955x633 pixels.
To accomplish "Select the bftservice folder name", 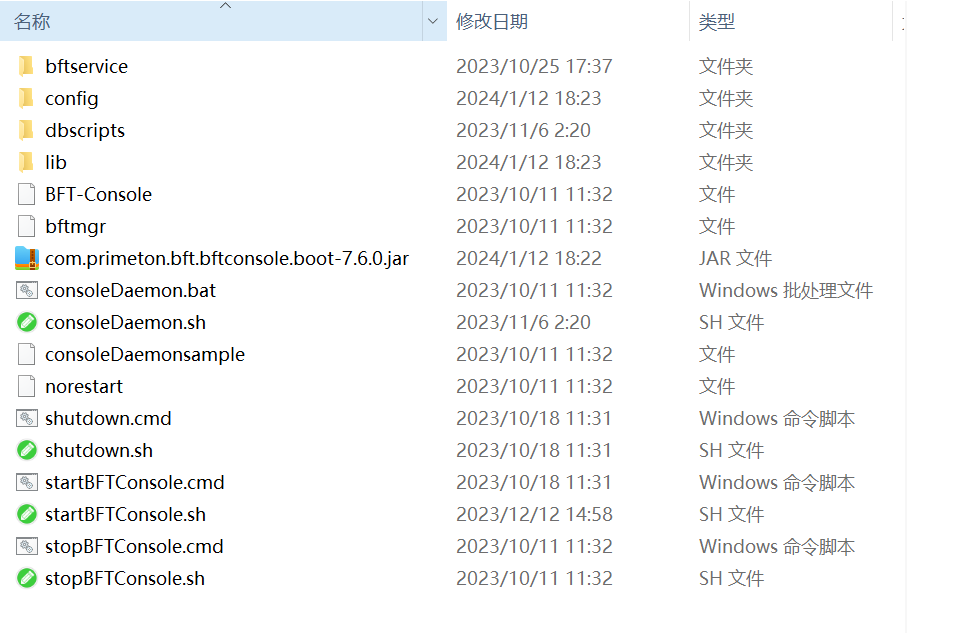I will coord(86,66).
